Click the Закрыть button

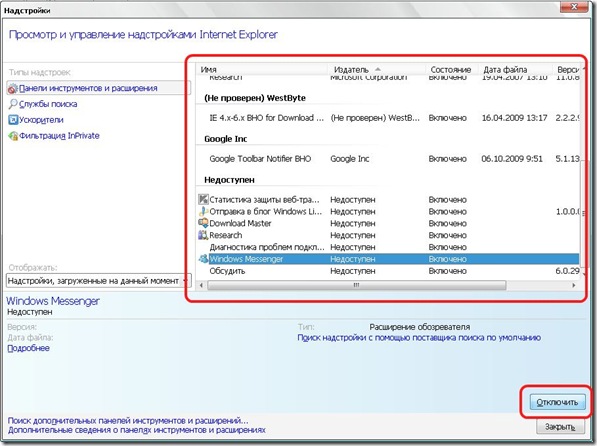[560, 427]
